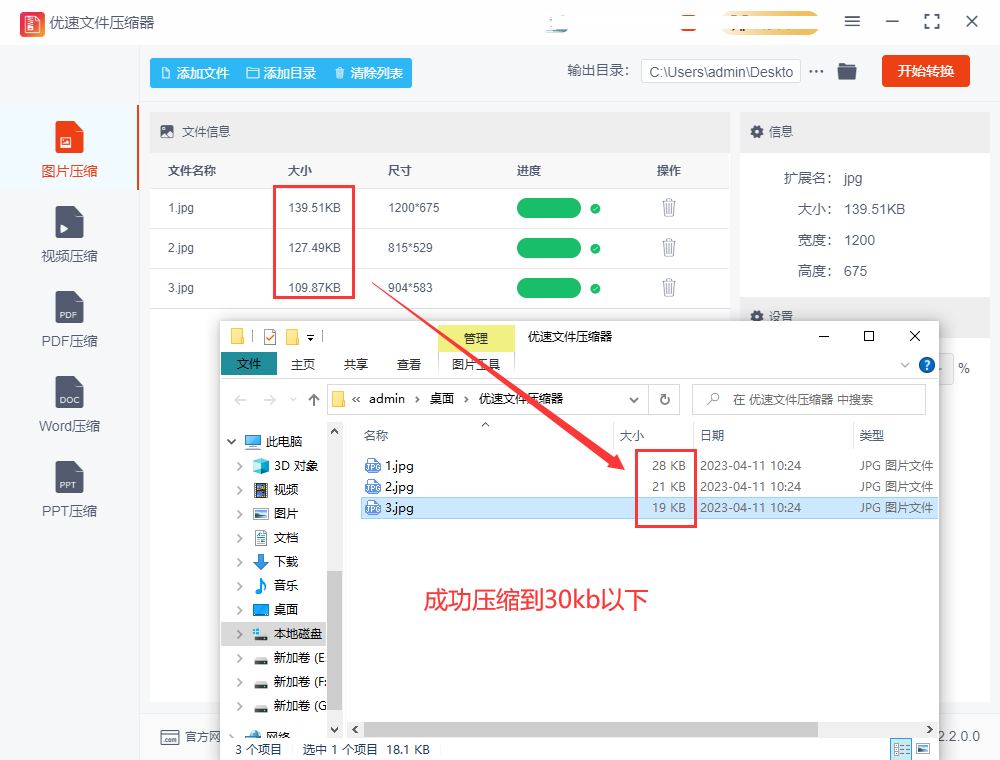
Task: Open the address bar dropdown in Explorer
Action: point(634,399)
